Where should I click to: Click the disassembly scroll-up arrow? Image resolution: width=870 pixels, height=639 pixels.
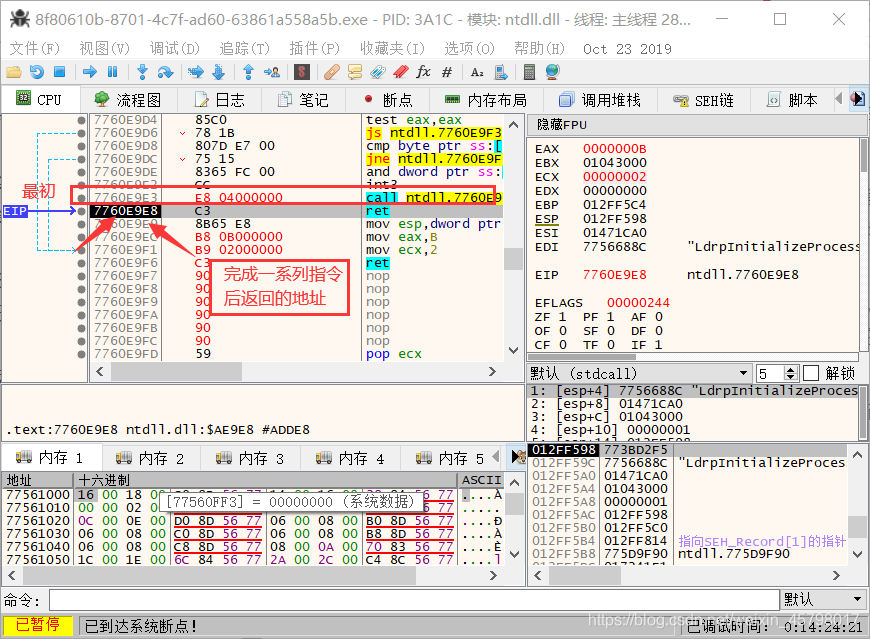click(514, 125)
